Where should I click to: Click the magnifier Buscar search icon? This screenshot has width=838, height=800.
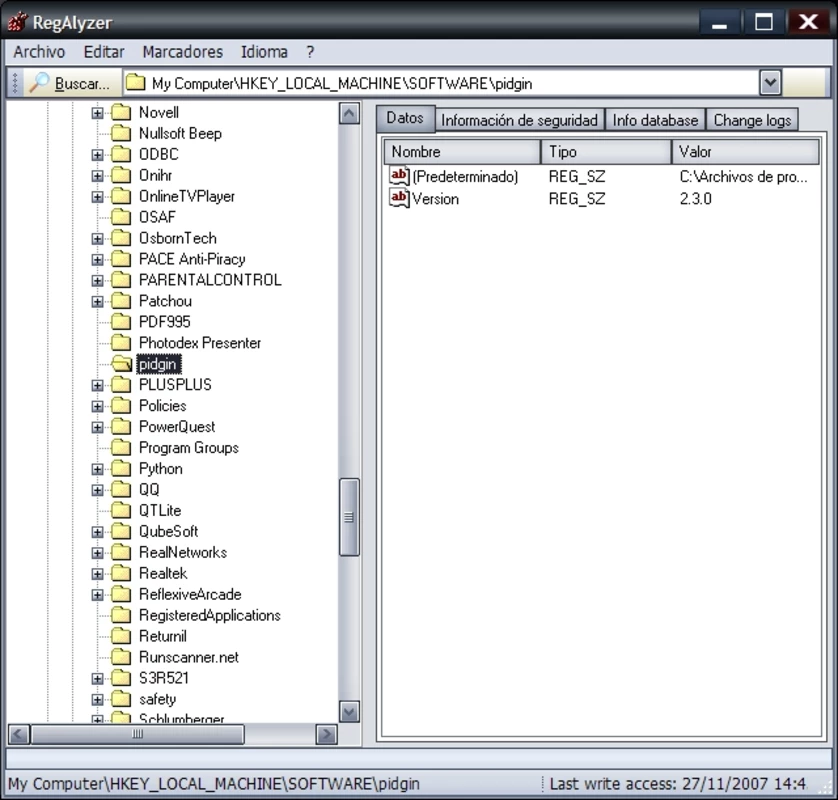(39, 83)
